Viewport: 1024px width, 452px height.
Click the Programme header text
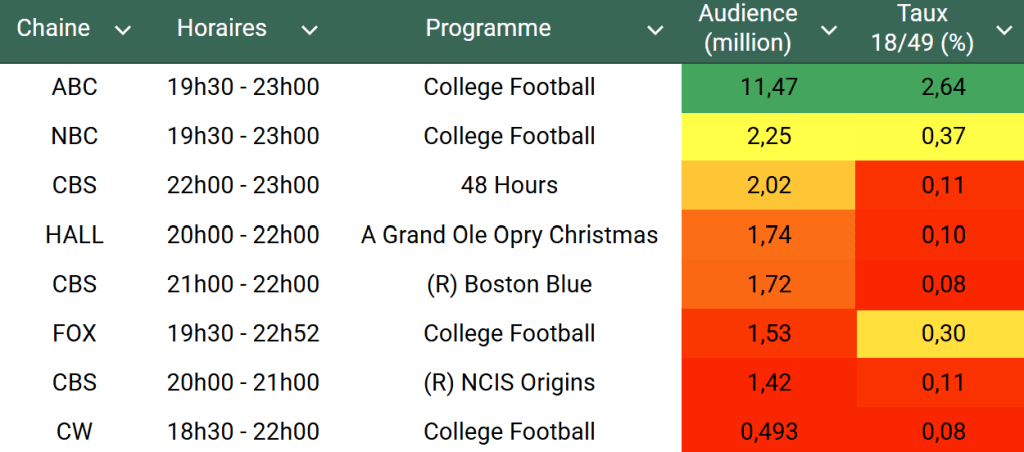click(488, 28)
